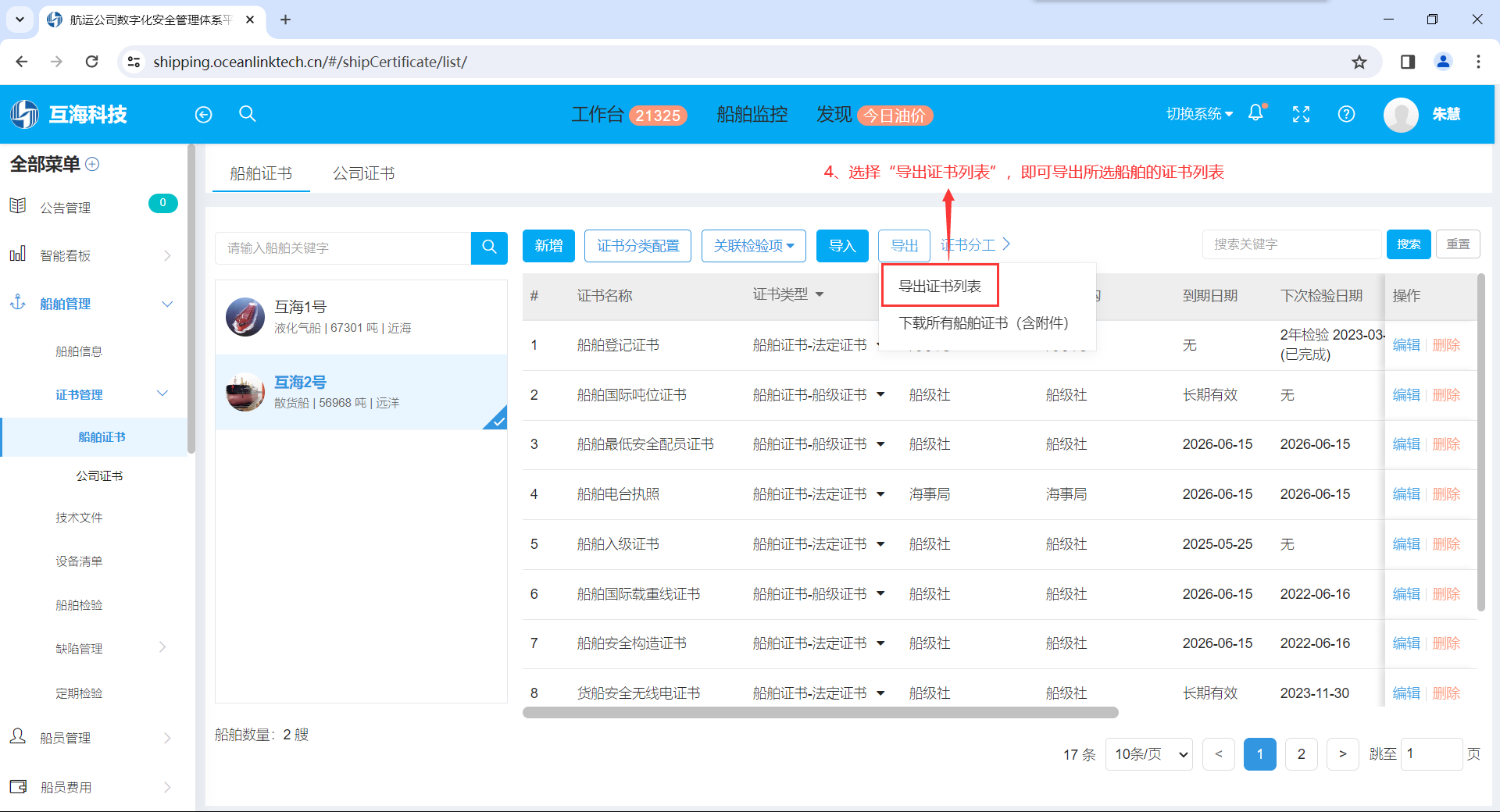Edit the 船舶电台执照 row
Image resolution: width=1500 pixels, height=812 pixels.
(1406, 494)
